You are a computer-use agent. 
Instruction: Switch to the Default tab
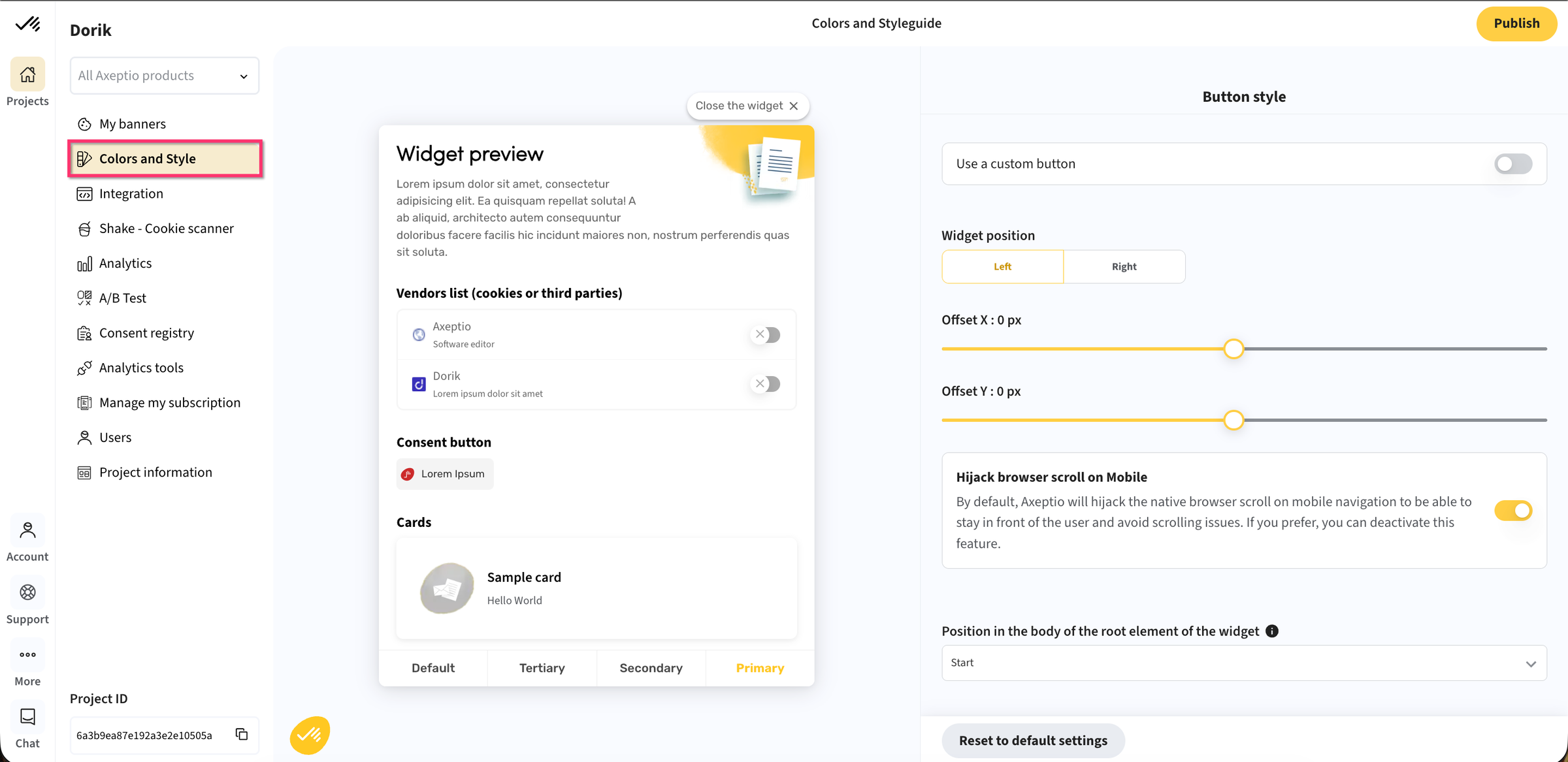pyautogui.click(x=433, y=668)
